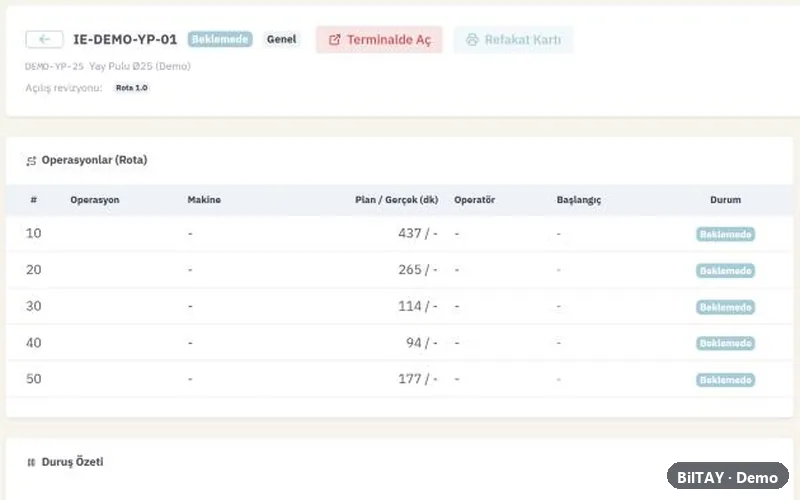Click the # column header

pyautogui.click(x=34, y=200)
